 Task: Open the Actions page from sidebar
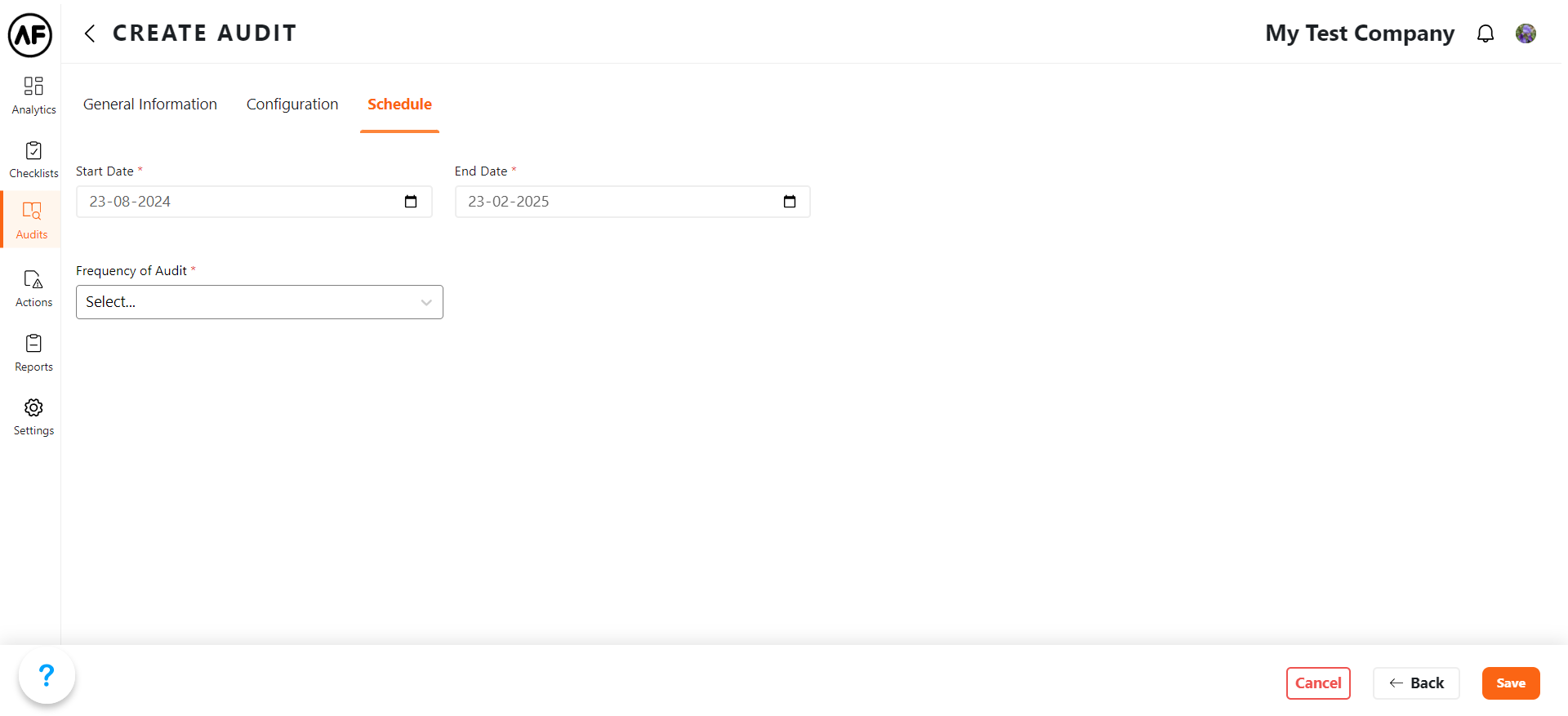tap(33, 289)
